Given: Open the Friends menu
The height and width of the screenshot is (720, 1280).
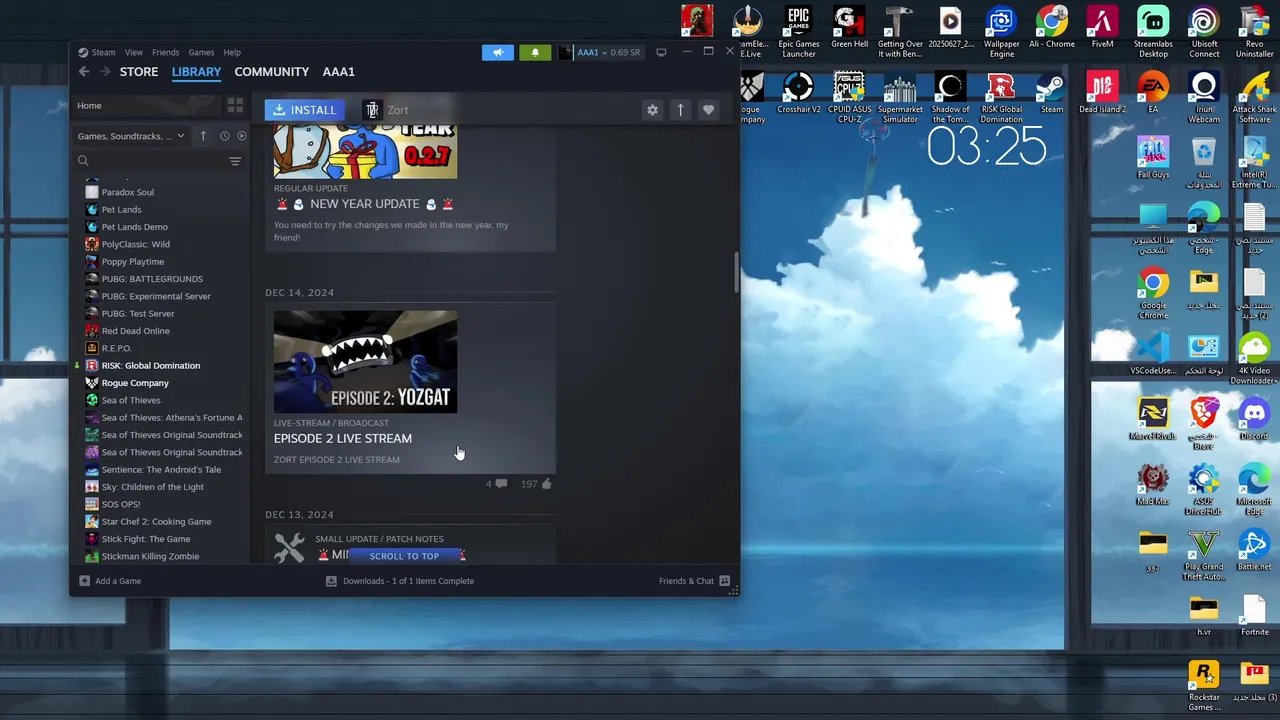Looking at the screenshot, I should (165, 52).
